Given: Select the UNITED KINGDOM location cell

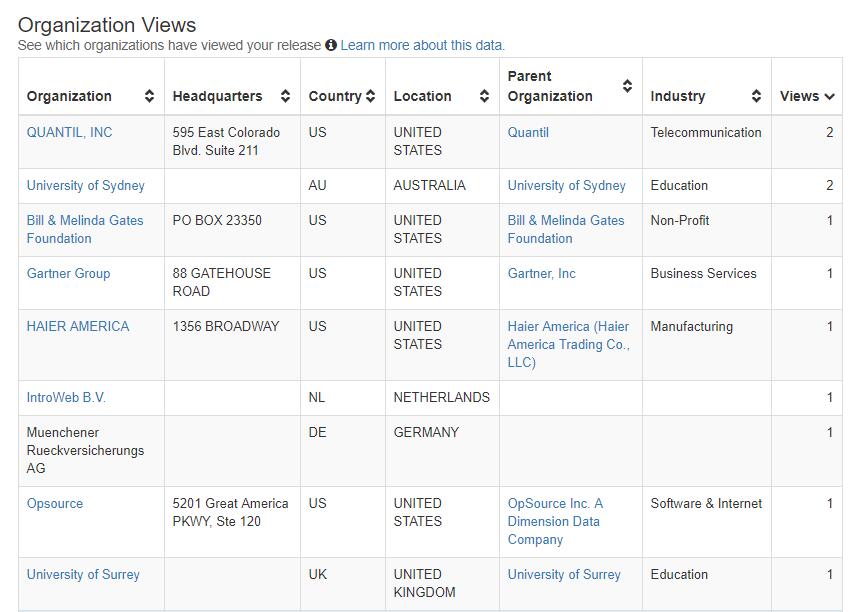Looking at the screenshot, I should tap(443, 584).
